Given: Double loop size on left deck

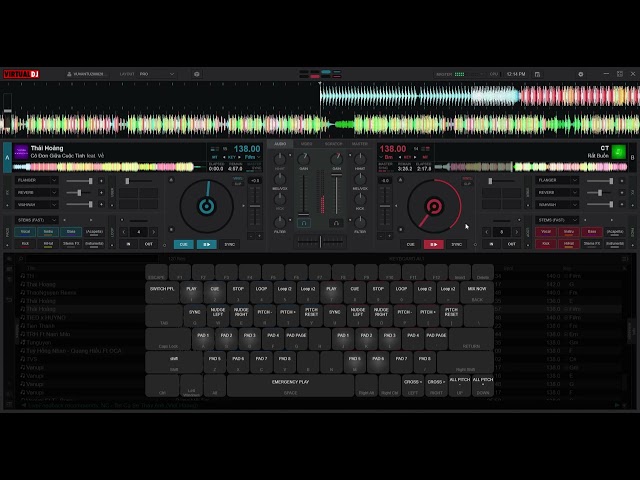Looking at the screenshot, I should pos(153,232).
